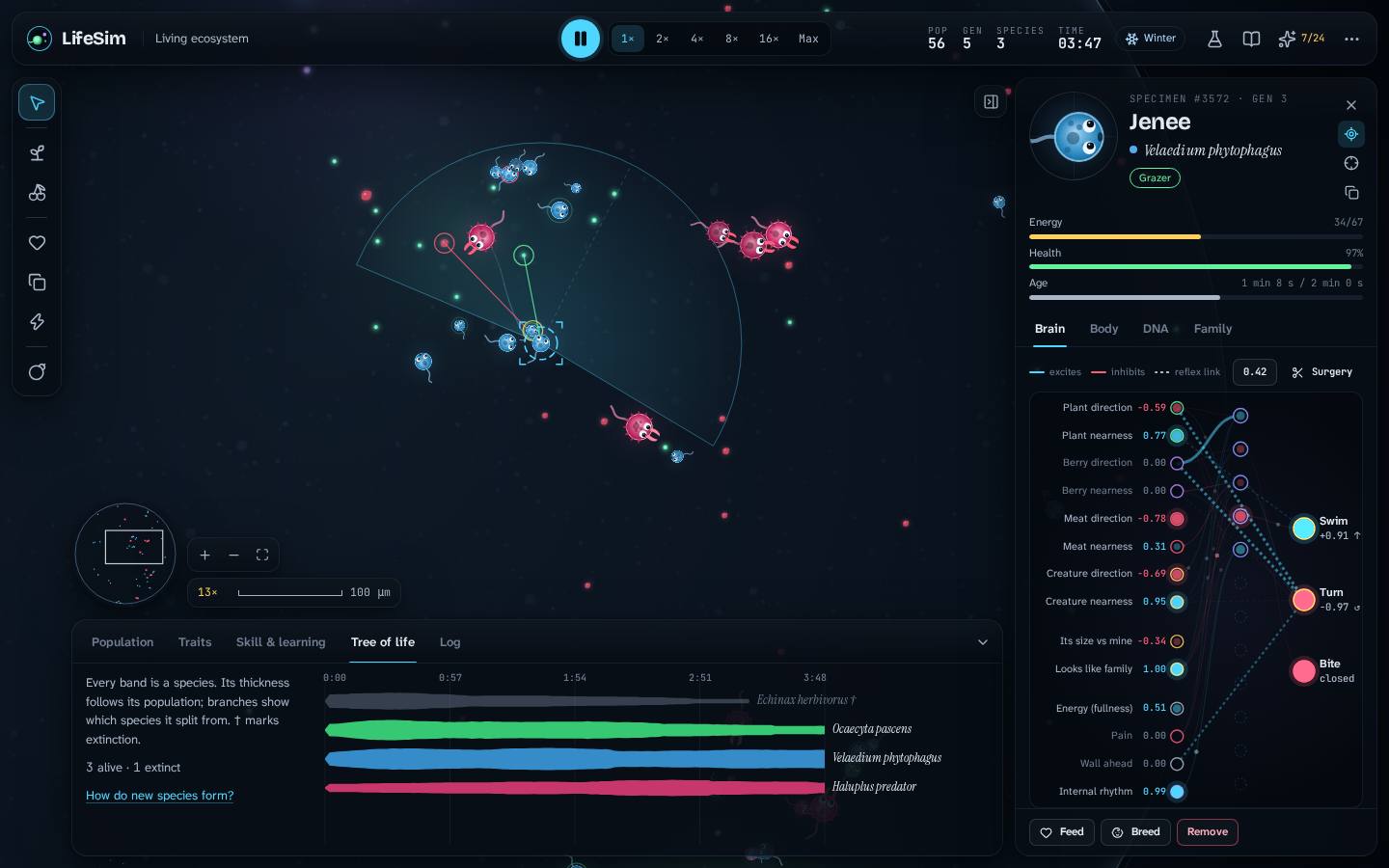
Task: Toggle follow-specimen target icon
Action: pos(1351,134)
